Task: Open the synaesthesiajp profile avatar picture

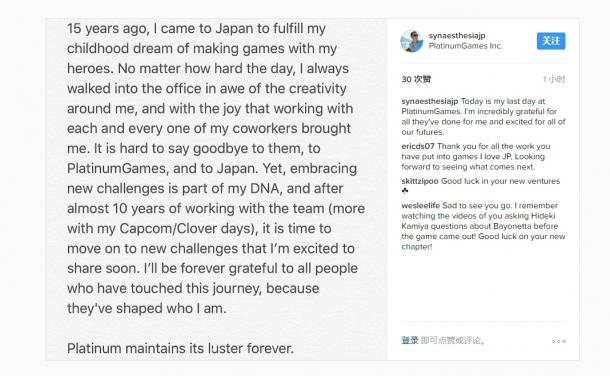Action: (x=412, y=41)
